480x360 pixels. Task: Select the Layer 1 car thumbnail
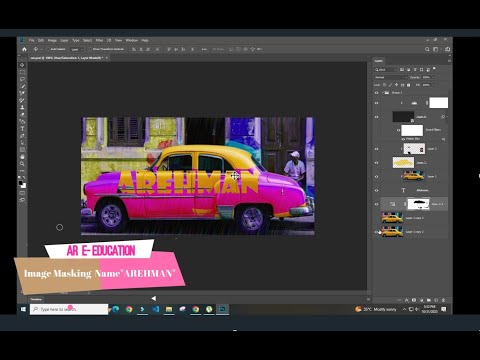(414, 176)
